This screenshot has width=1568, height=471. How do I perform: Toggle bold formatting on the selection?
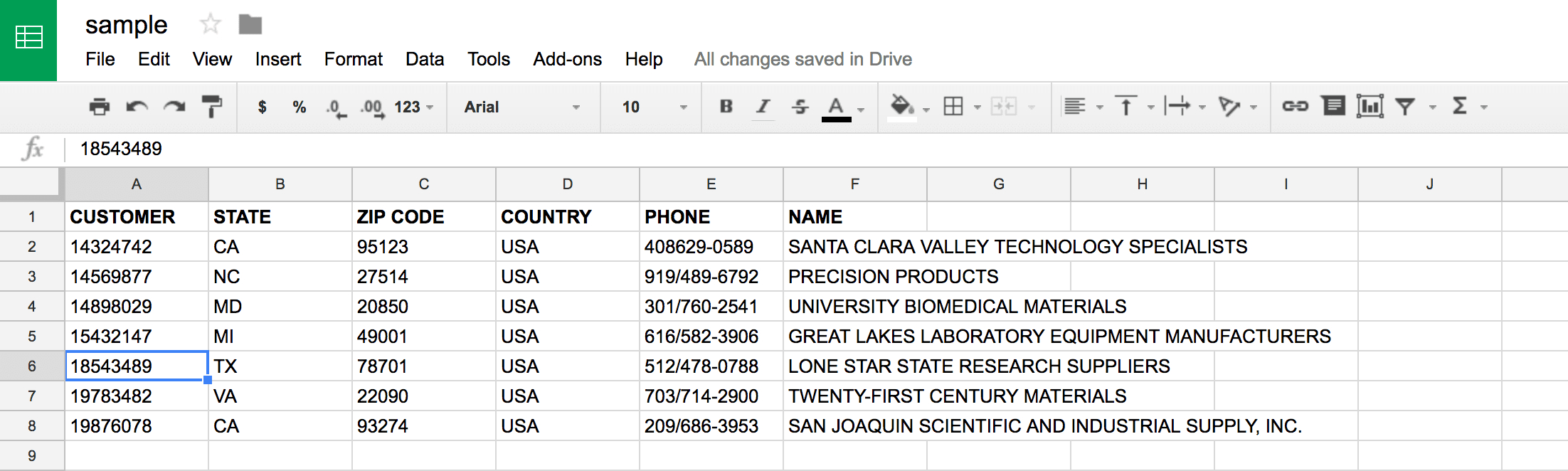click(x=726, y=107)
